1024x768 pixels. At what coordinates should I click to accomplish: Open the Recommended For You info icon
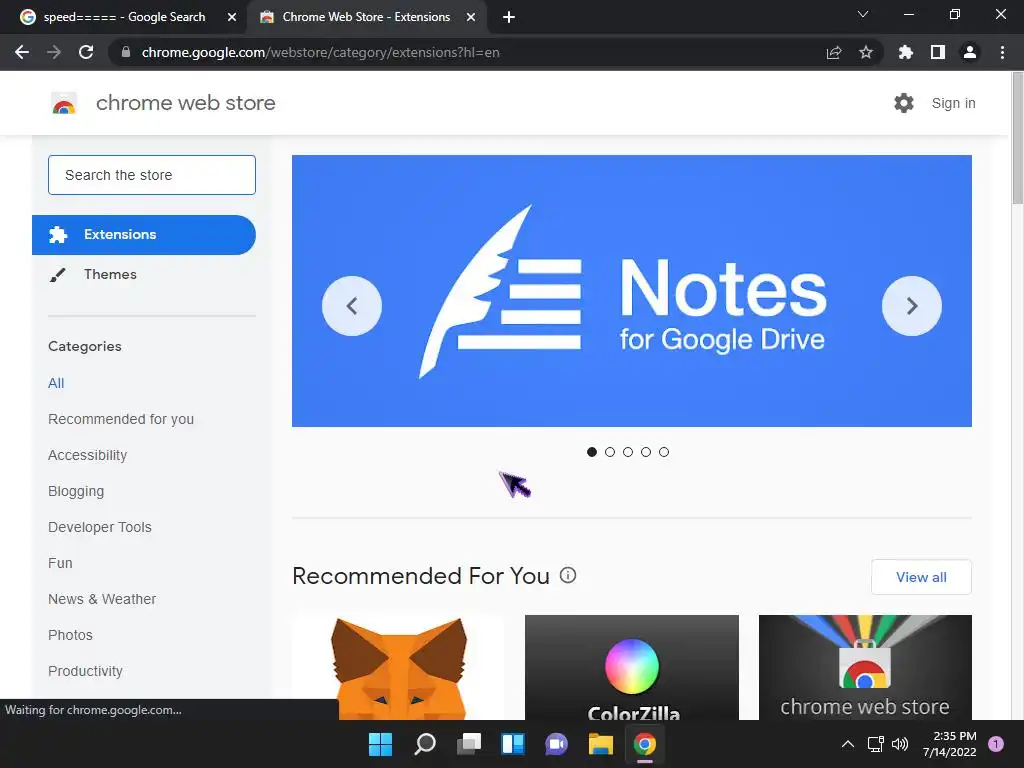tap(568, 575)
